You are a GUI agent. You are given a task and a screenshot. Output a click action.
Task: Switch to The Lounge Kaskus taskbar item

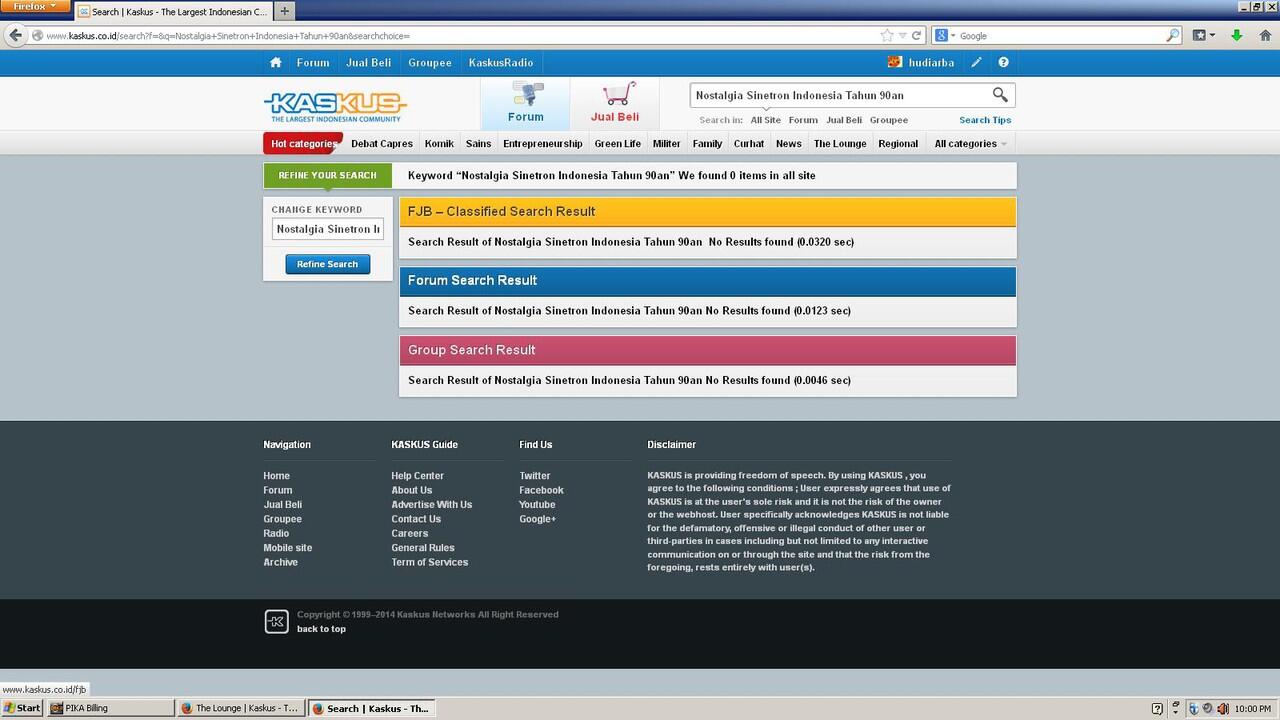pyautogui.click(x=240, y=708)
